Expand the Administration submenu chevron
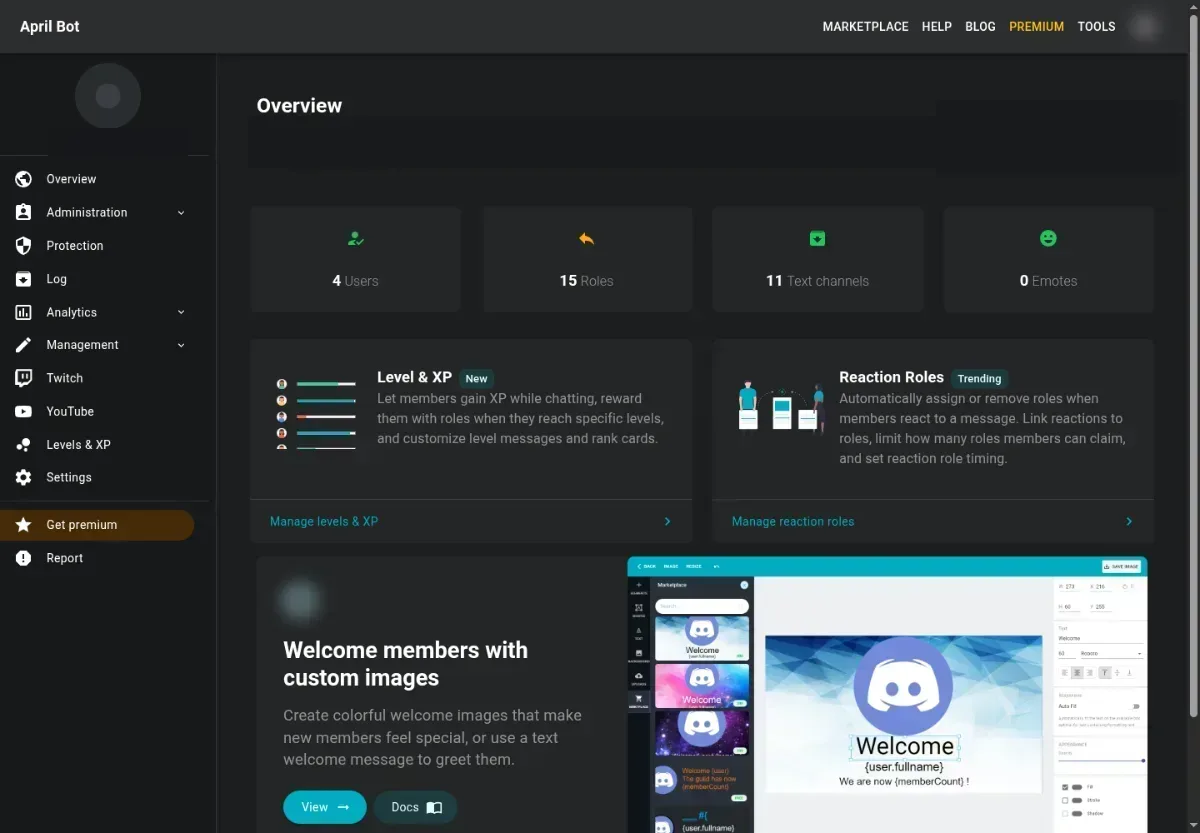The height and width of the screenshot is (833, 1200). (181, 213)
